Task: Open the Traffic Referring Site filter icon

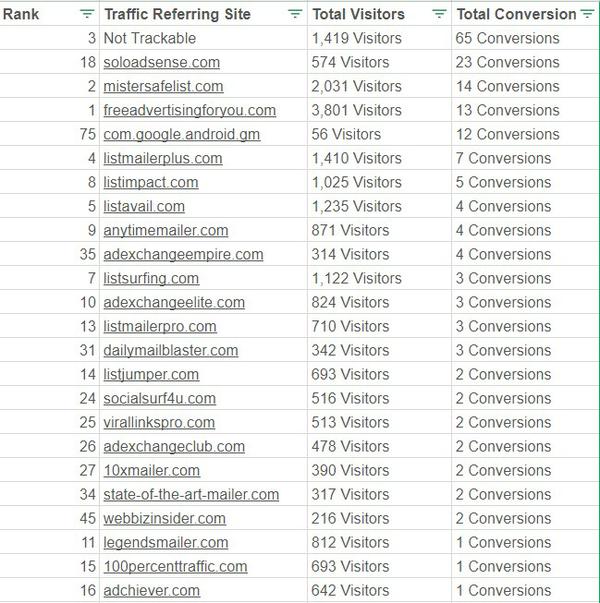Action: (295, 14)
